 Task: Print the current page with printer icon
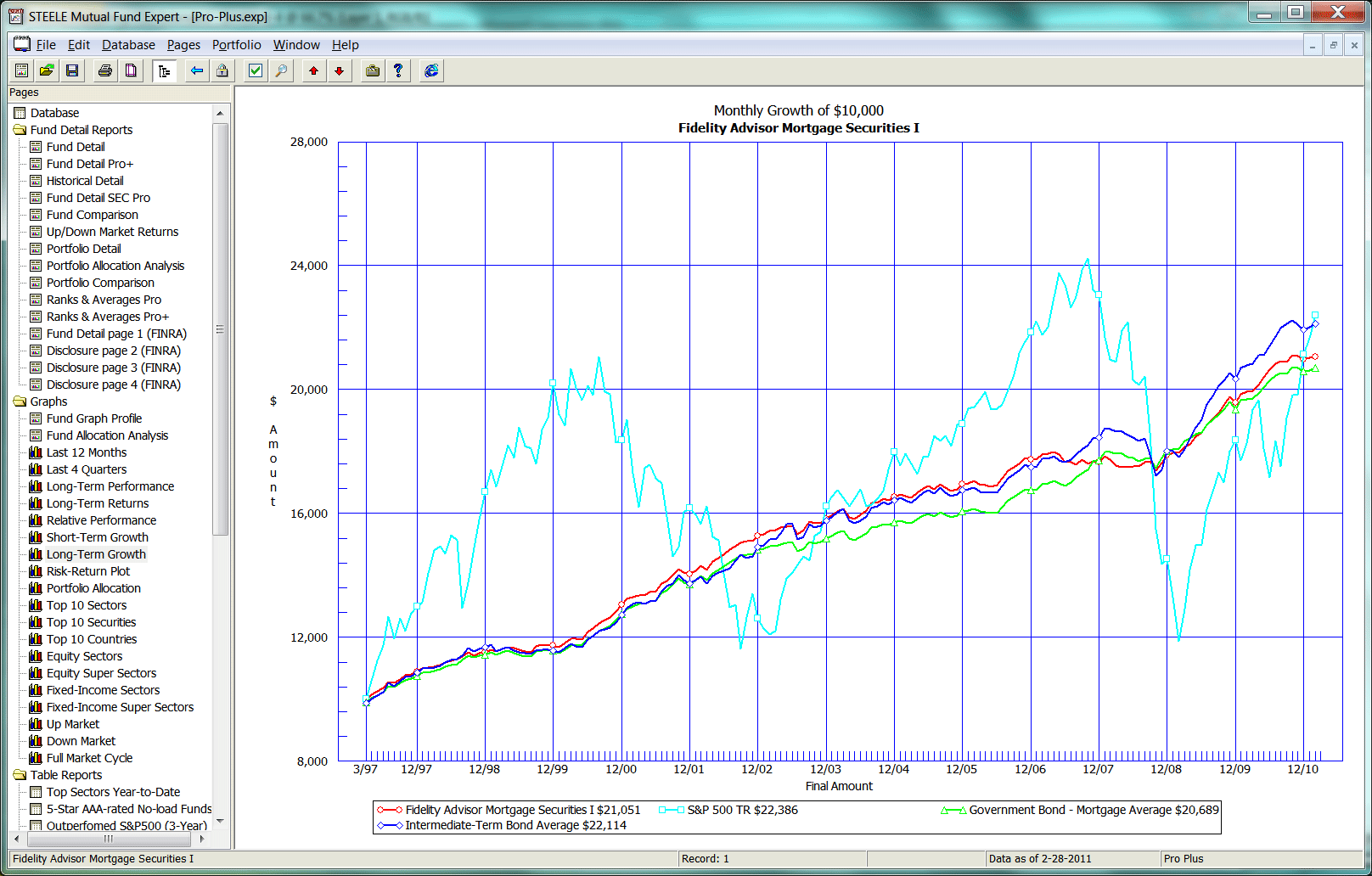click(105, 70)
